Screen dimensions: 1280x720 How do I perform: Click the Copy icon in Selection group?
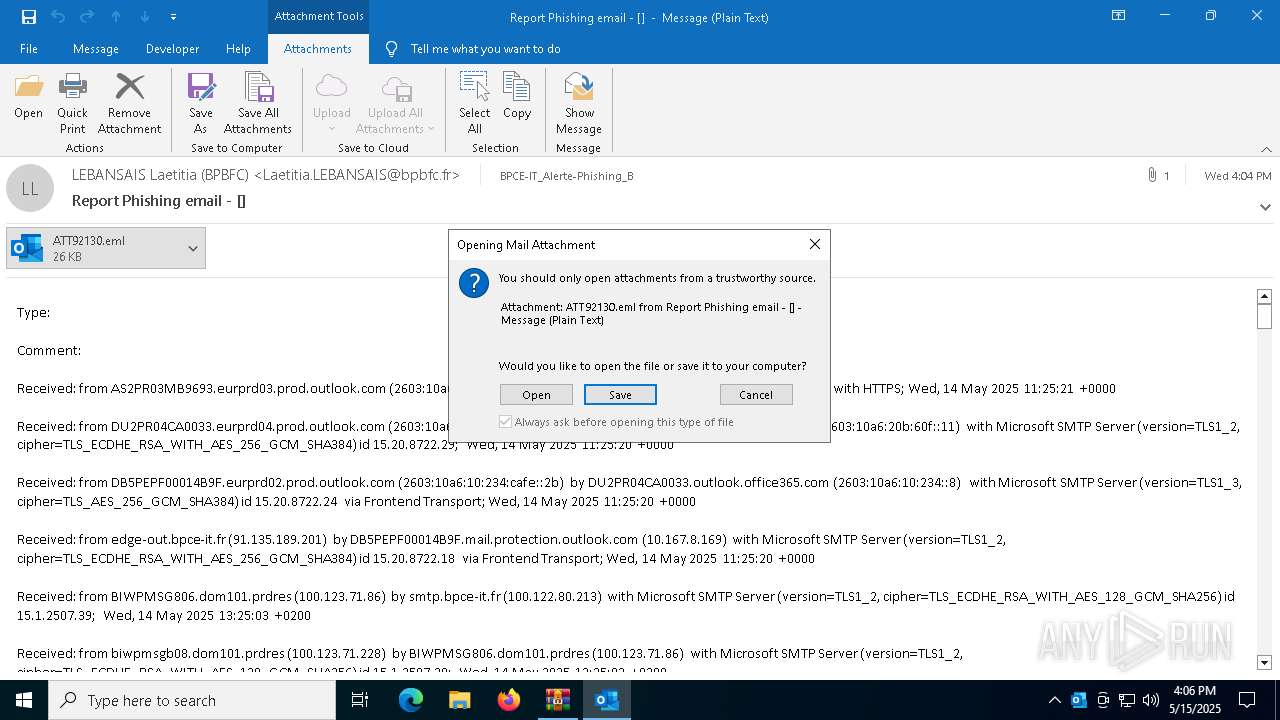click(x=517, y=98)
